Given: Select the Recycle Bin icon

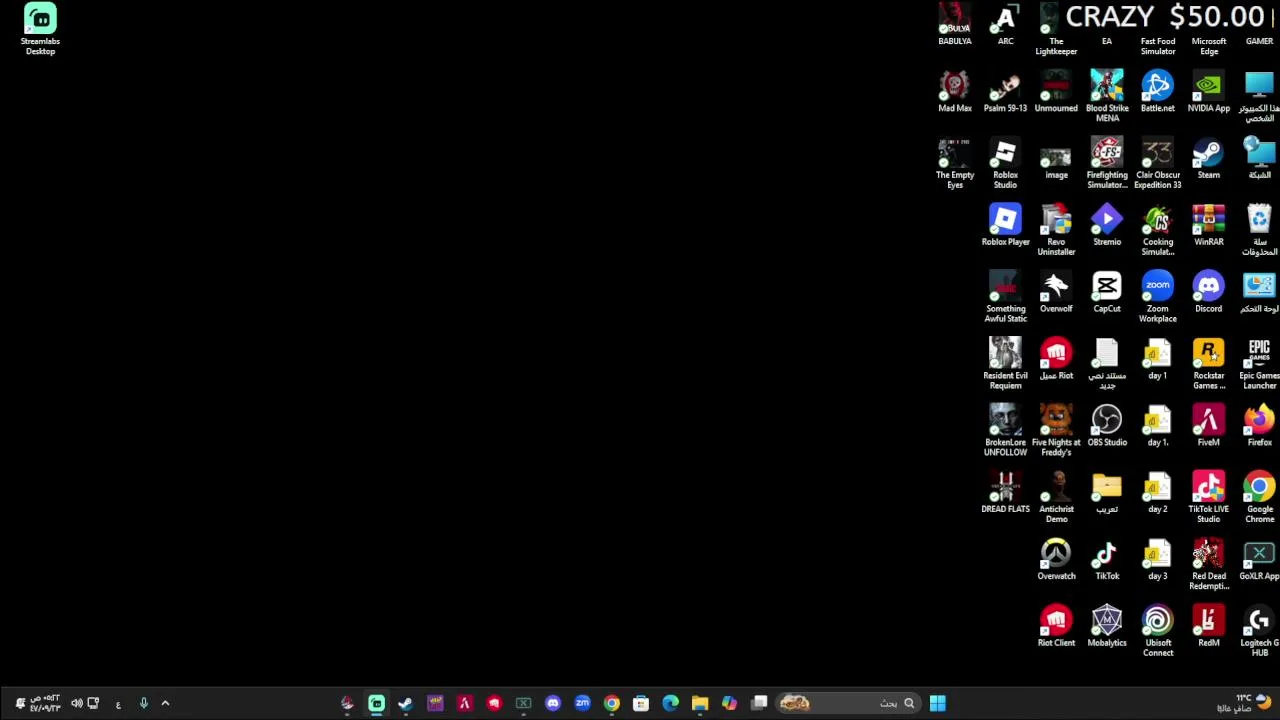Looking at the screenshot, I should 1259,230.
